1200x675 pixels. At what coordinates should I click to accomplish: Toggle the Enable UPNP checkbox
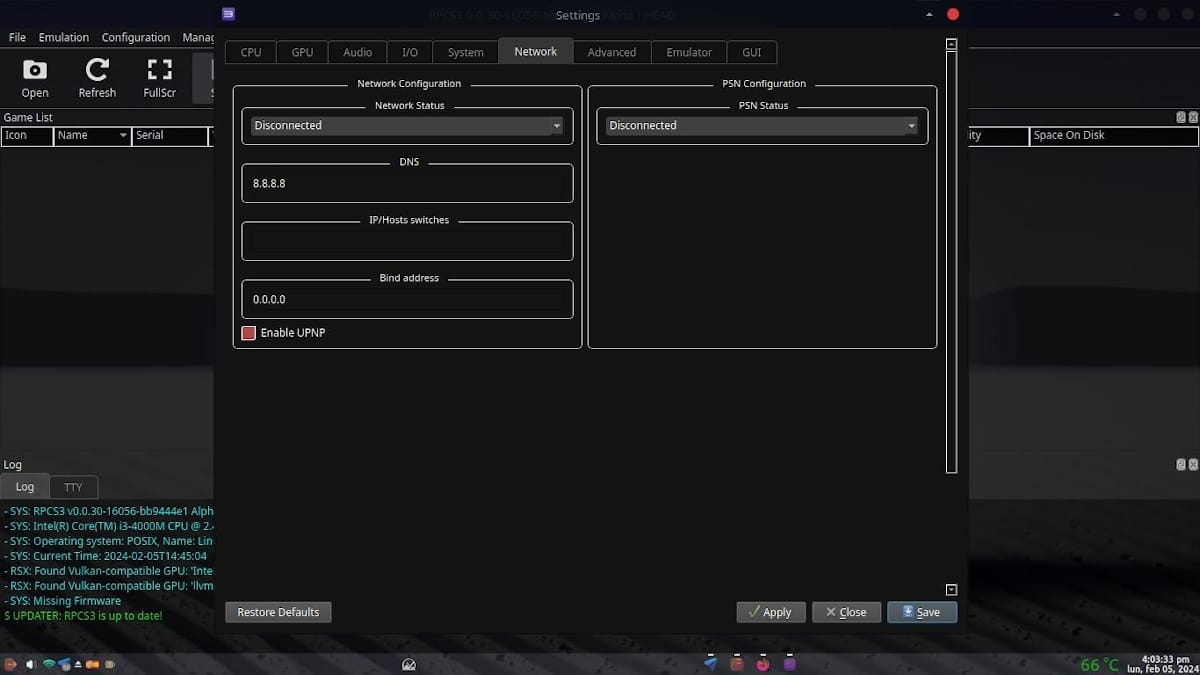(249, 332)
